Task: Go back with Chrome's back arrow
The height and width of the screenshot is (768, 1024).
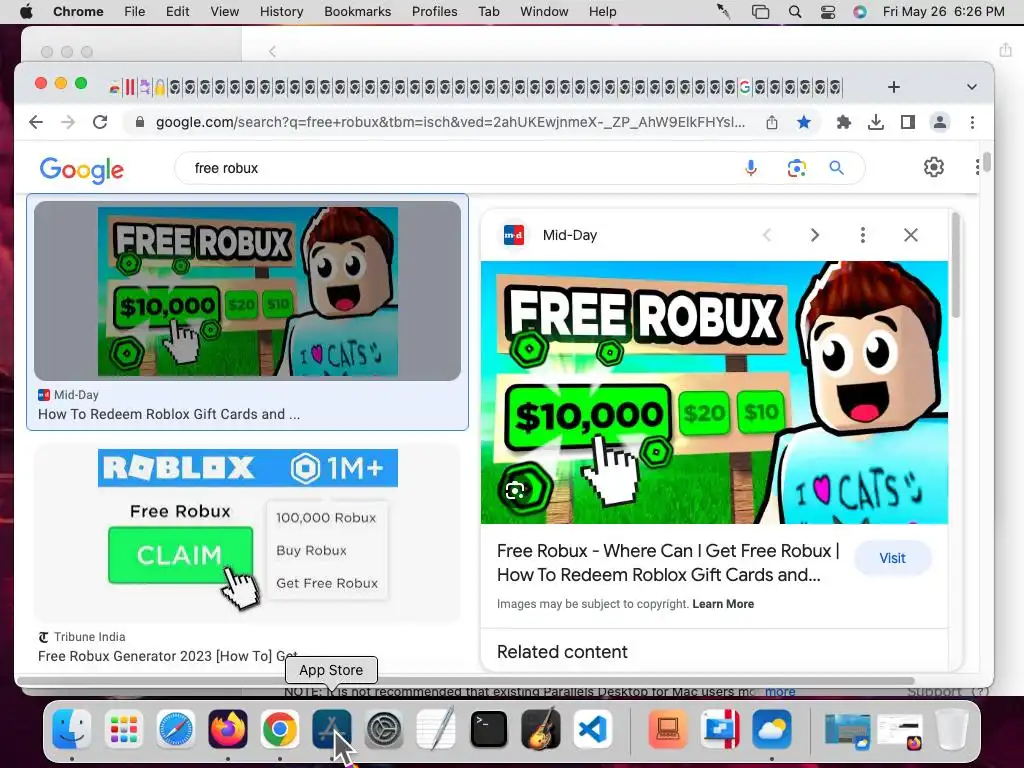Action: pos(36,122)
